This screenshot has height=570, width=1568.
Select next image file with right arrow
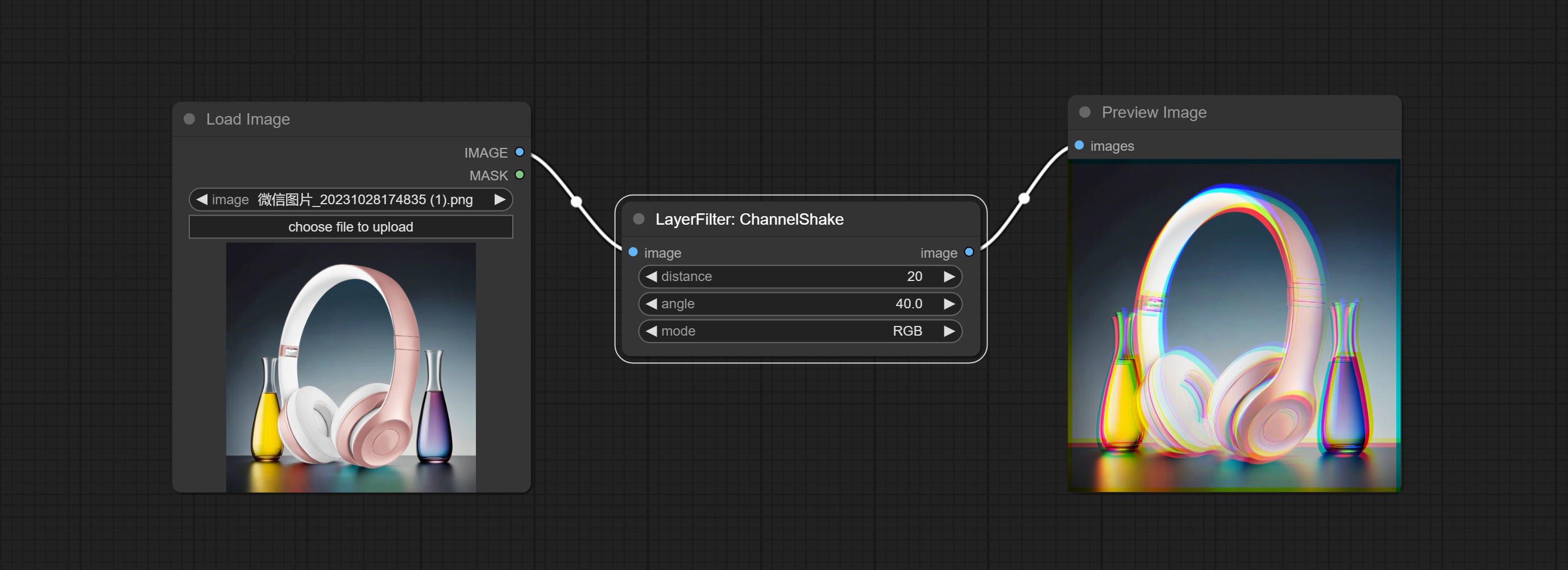point(500,200)
